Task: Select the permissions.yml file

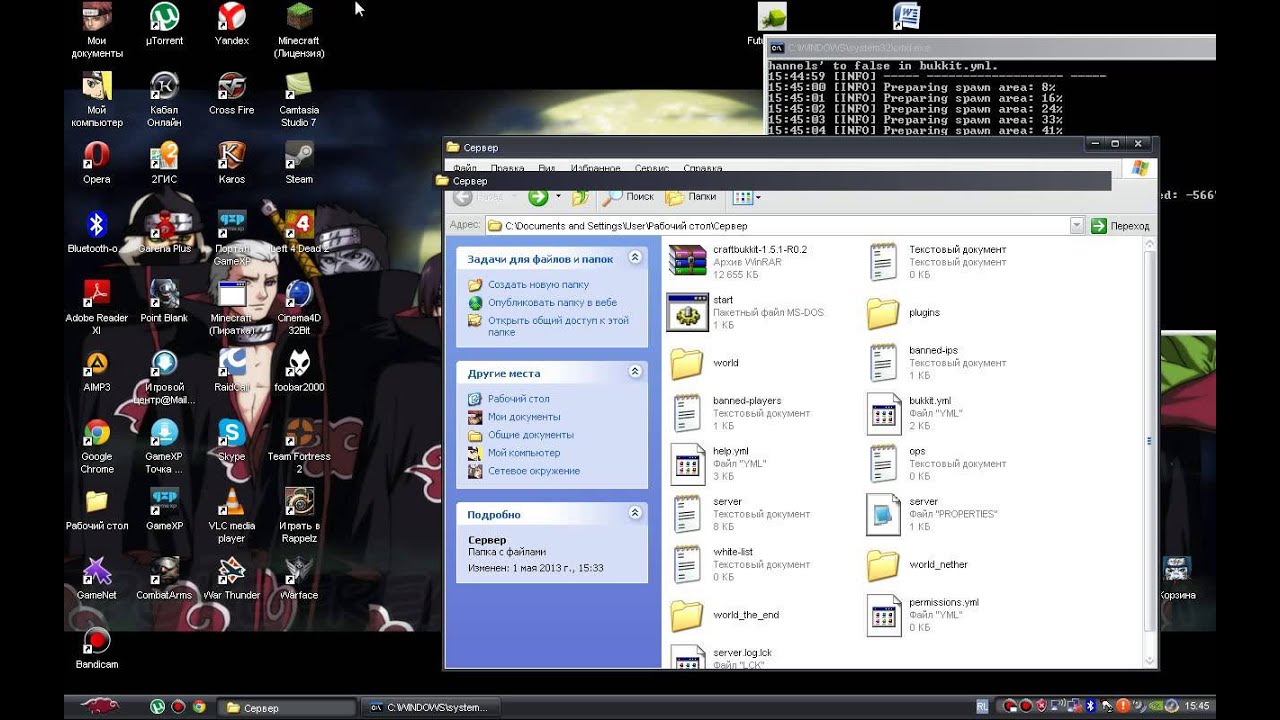Action: tap(923, 615)
